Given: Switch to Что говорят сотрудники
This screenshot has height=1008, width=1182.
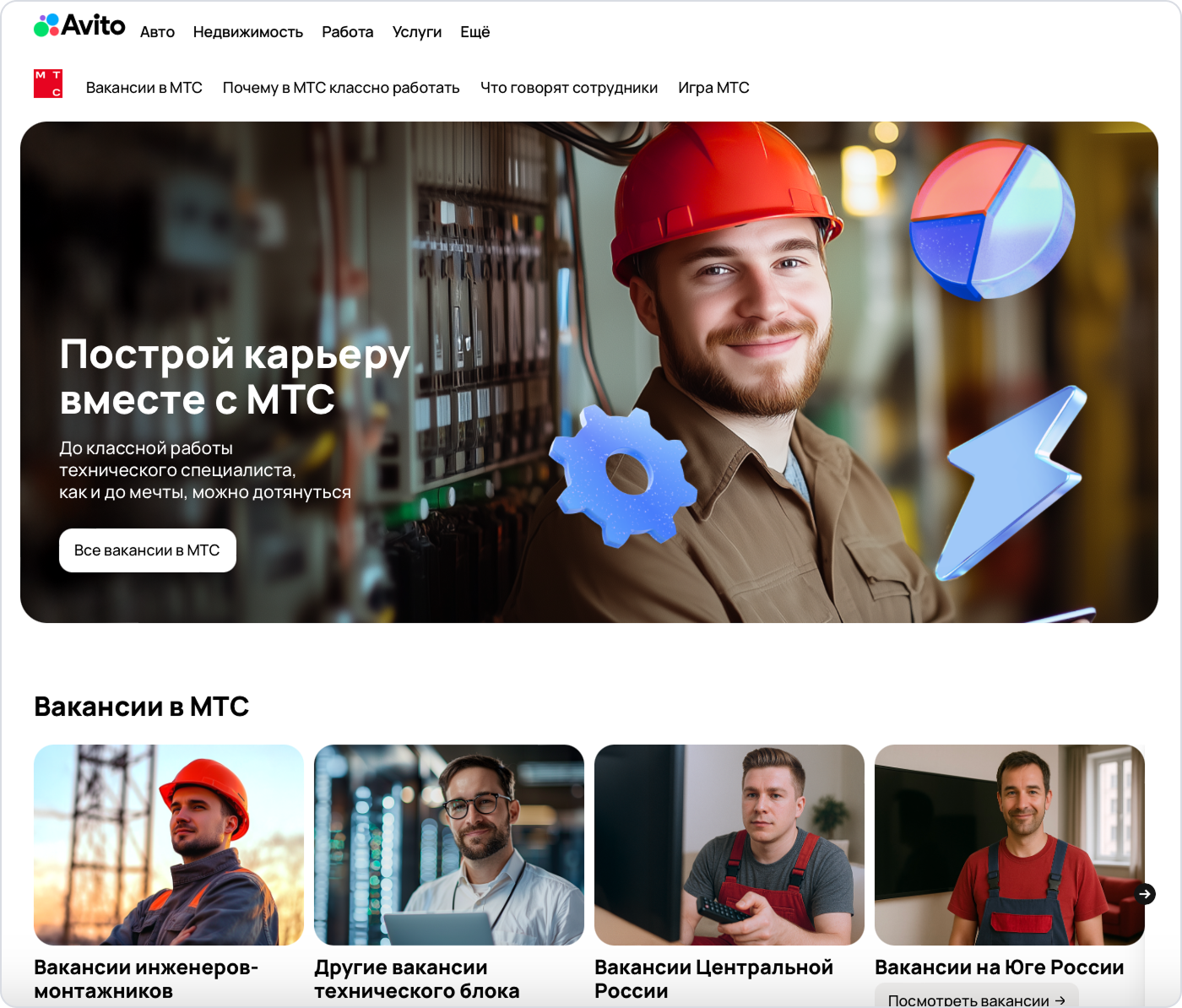Looking at the screenshot, I should point(569,88).
